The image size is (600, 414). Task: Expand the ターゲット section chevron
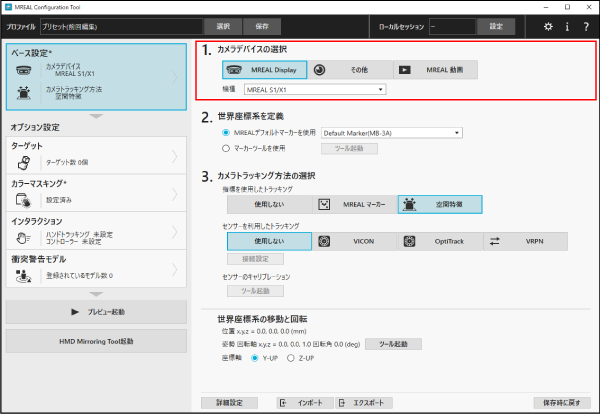175,156
